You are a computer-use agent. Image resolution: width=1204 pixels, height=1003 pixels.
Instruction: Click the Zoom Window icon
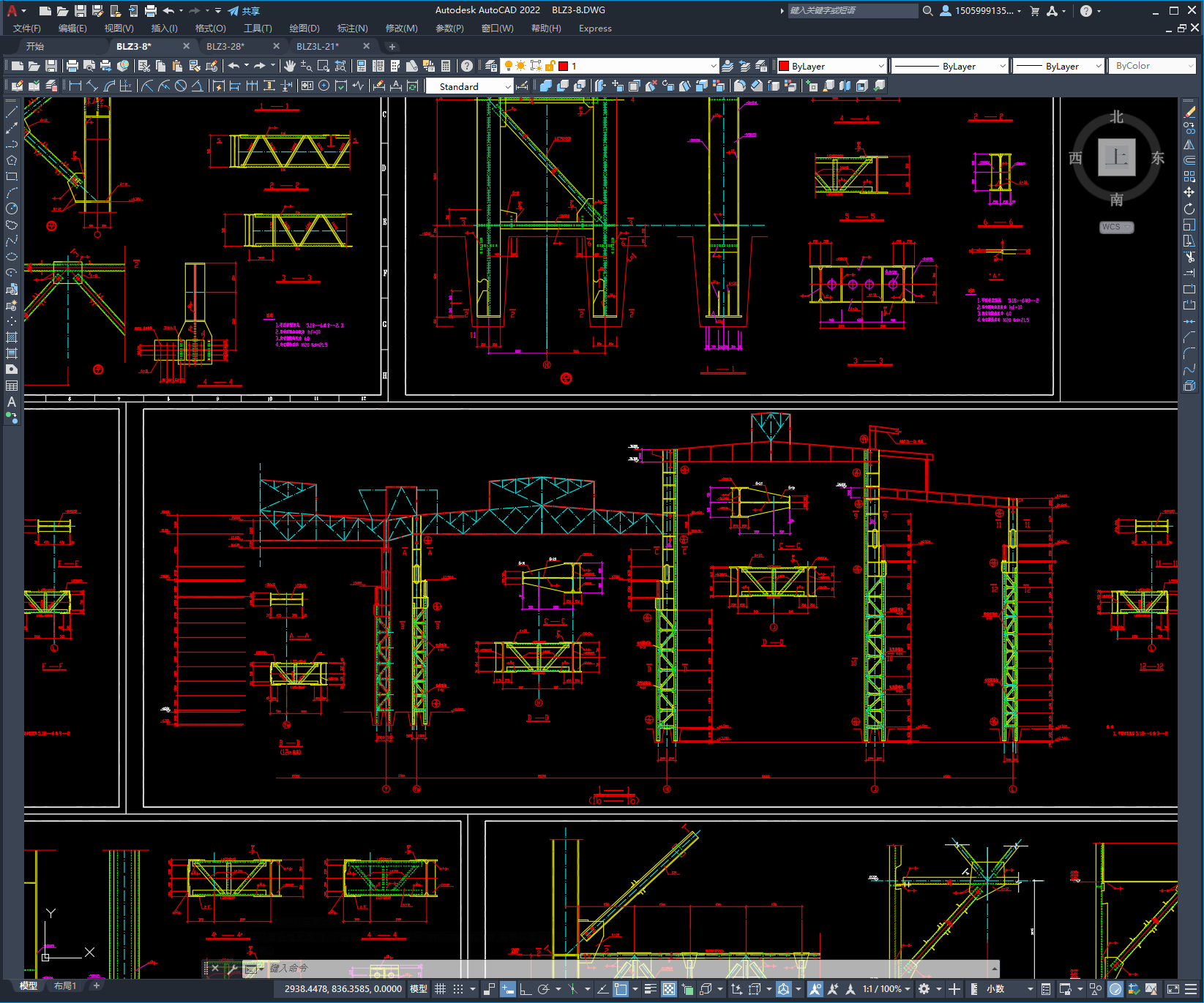323,66
